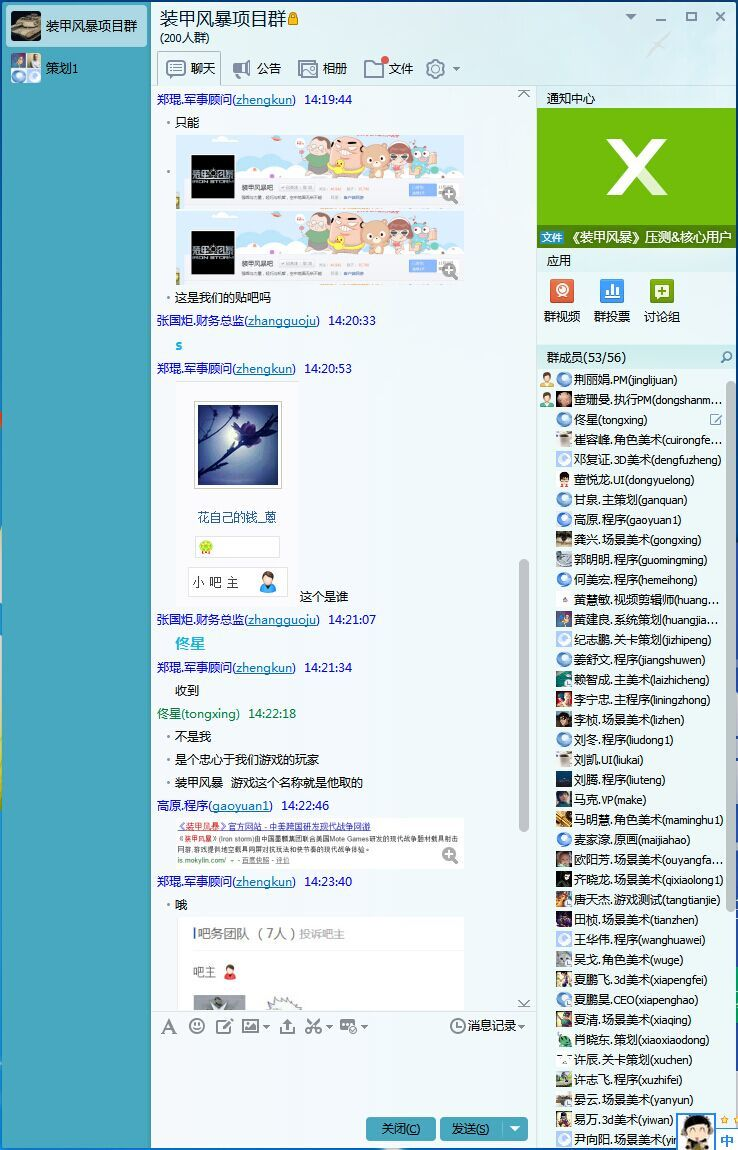Click the send picture icon
Screen dimensions: 738x1150
[x=250, y=1026]
